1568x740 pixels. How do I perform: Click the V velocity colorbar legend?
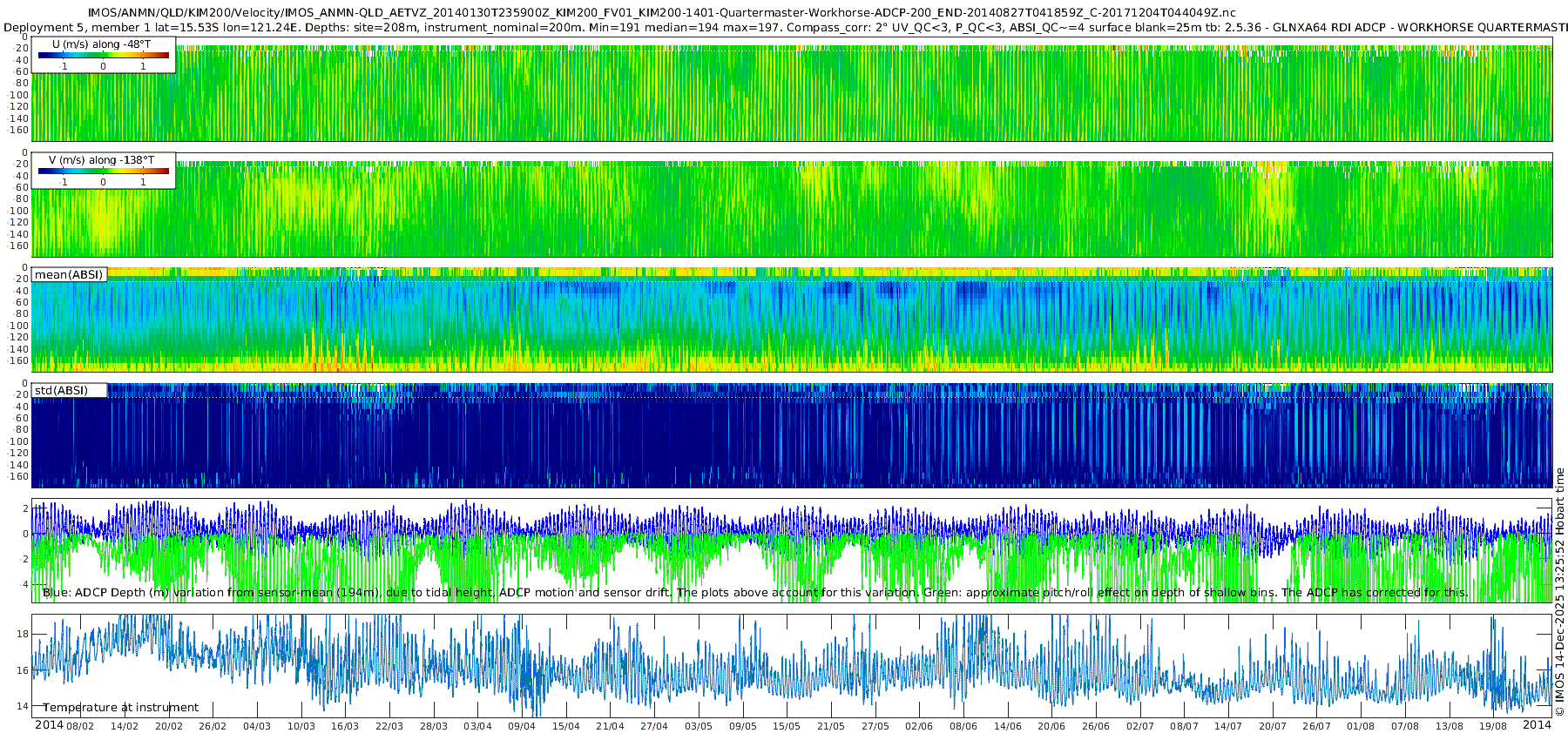[x=104, y=171]
